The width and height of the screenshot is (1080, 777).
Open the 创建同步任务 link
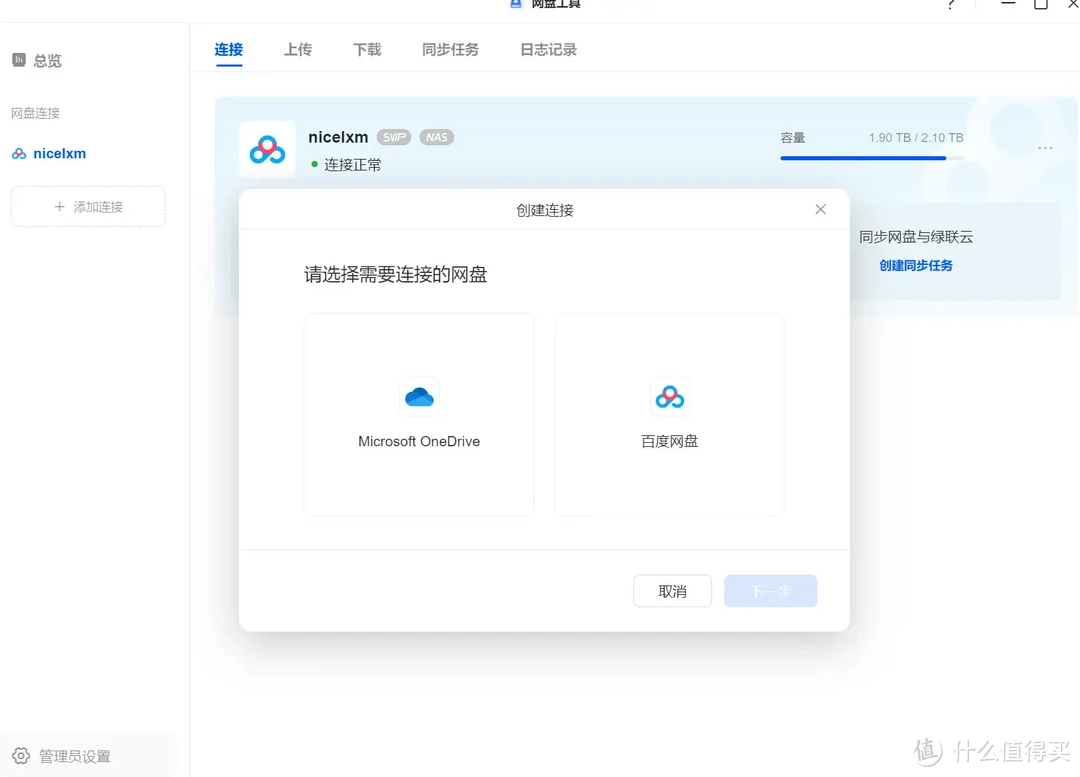(915, 265)
